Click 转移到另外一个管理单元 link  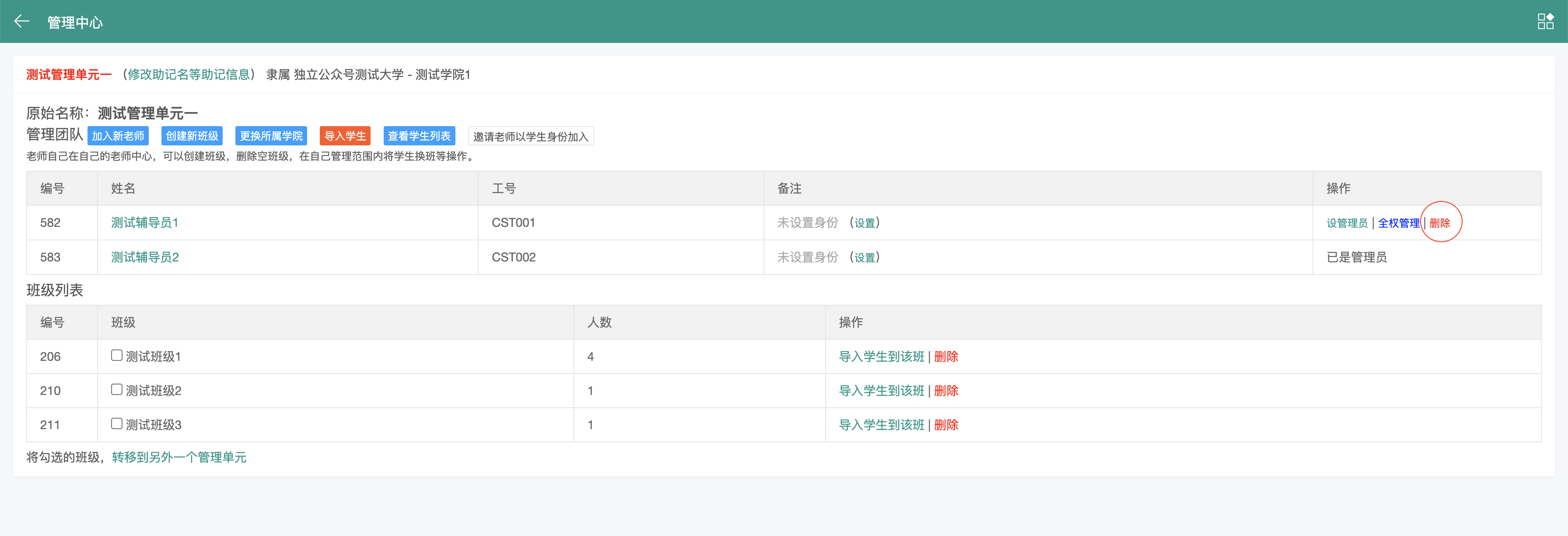pos(179,457)
